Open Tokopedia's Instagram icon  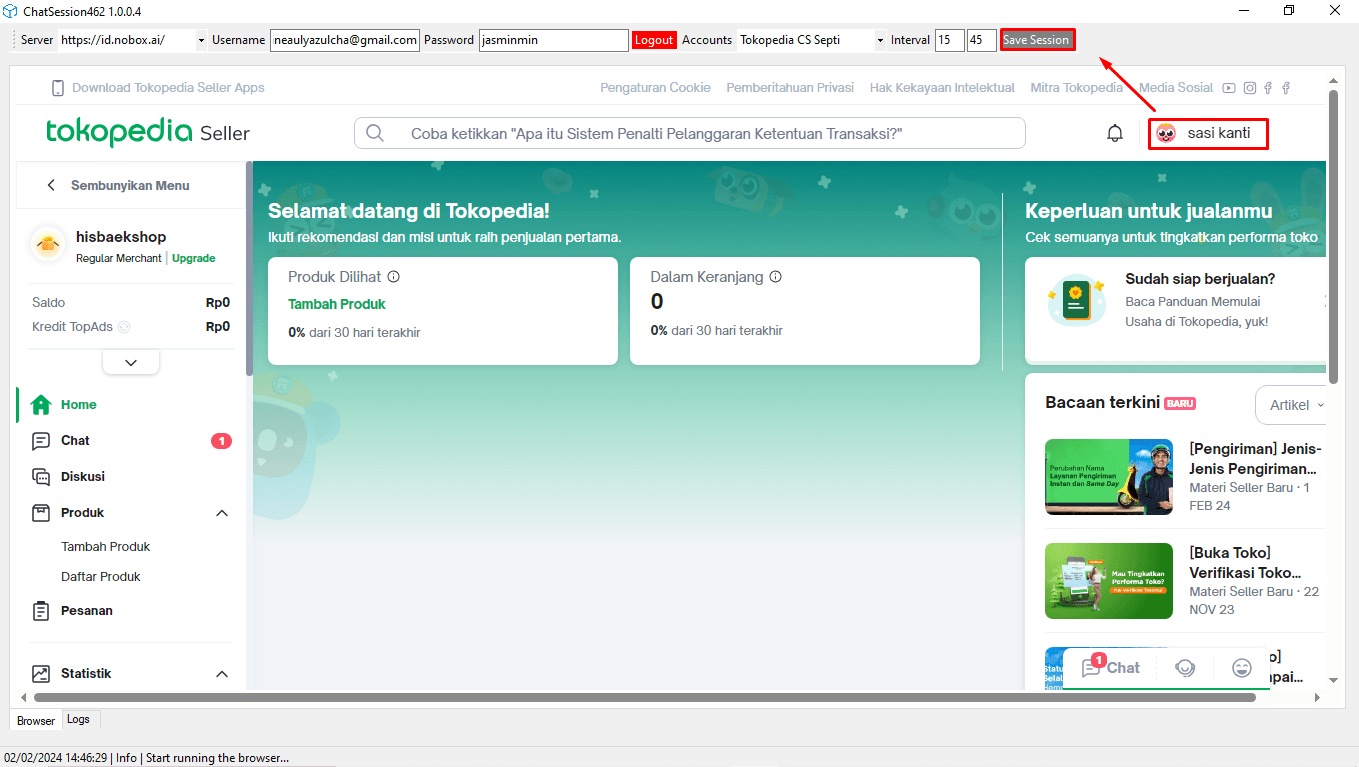tap(1249, 88)
